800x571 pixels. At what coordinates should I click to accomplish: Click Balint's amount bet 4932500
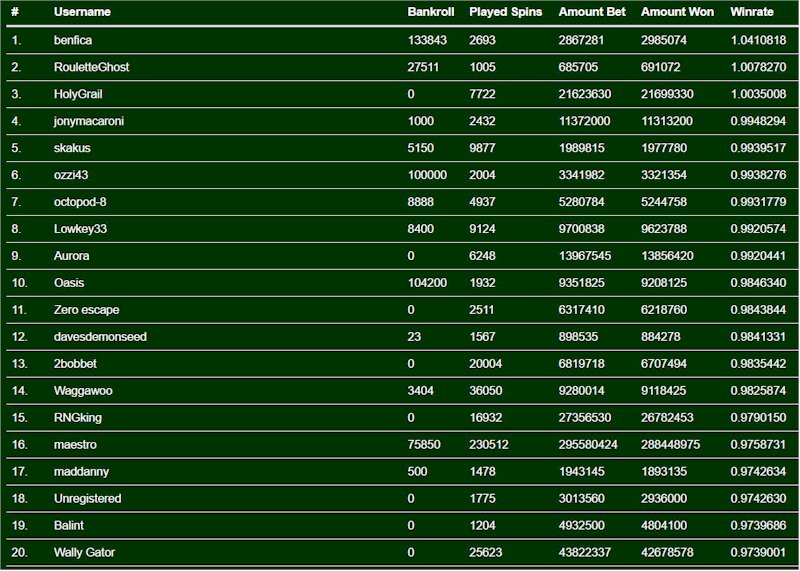[581, 526]
